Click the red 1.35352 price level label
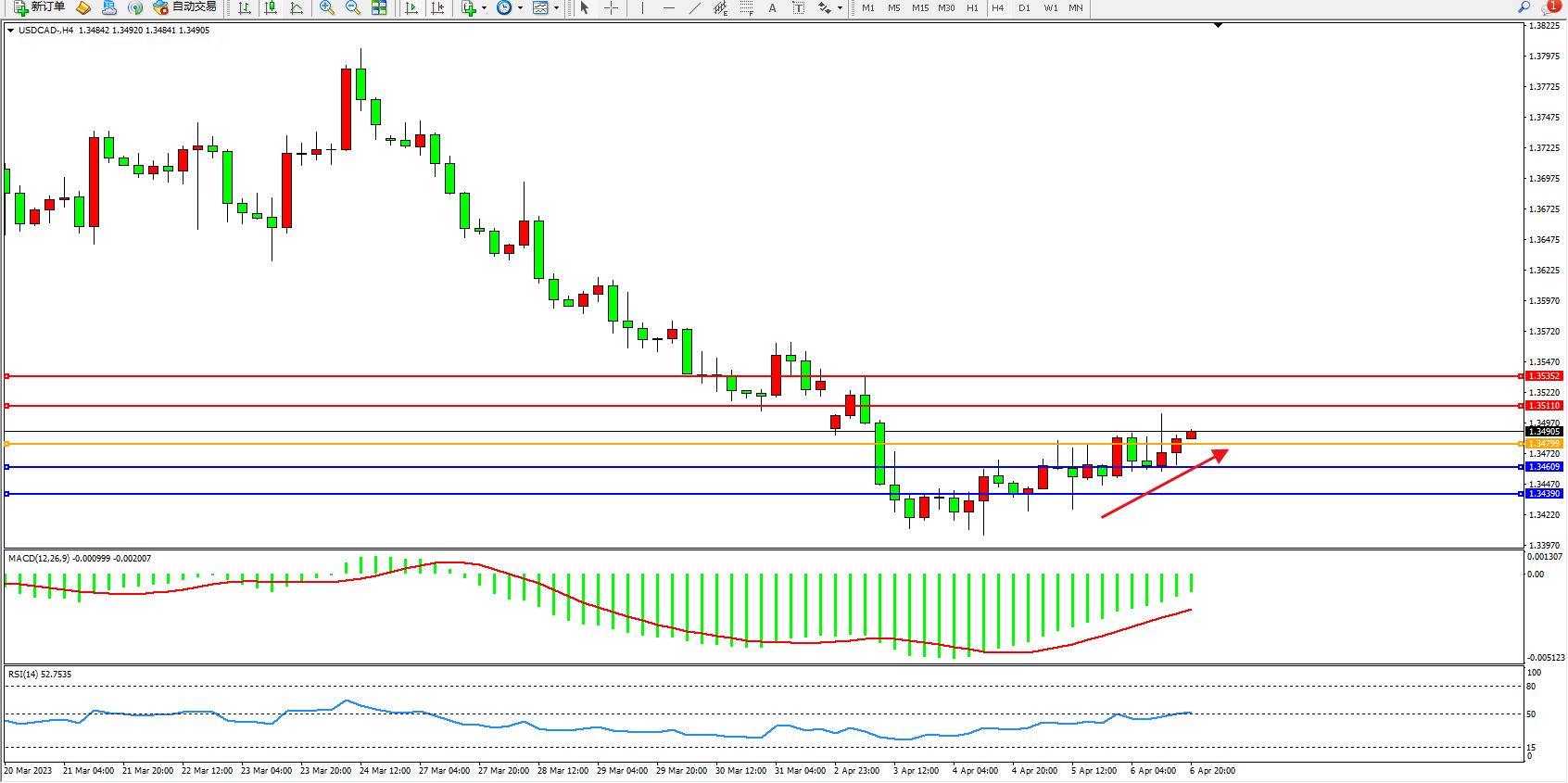This screenshot has width=1568, height=783. tap(1544, 376)
